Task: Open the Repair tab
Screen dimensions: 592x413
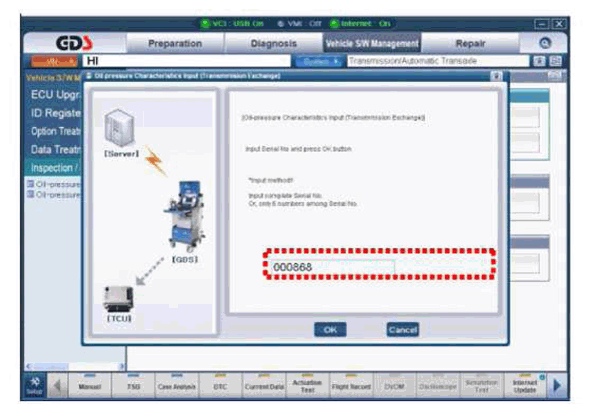Action: coord(470,43)
